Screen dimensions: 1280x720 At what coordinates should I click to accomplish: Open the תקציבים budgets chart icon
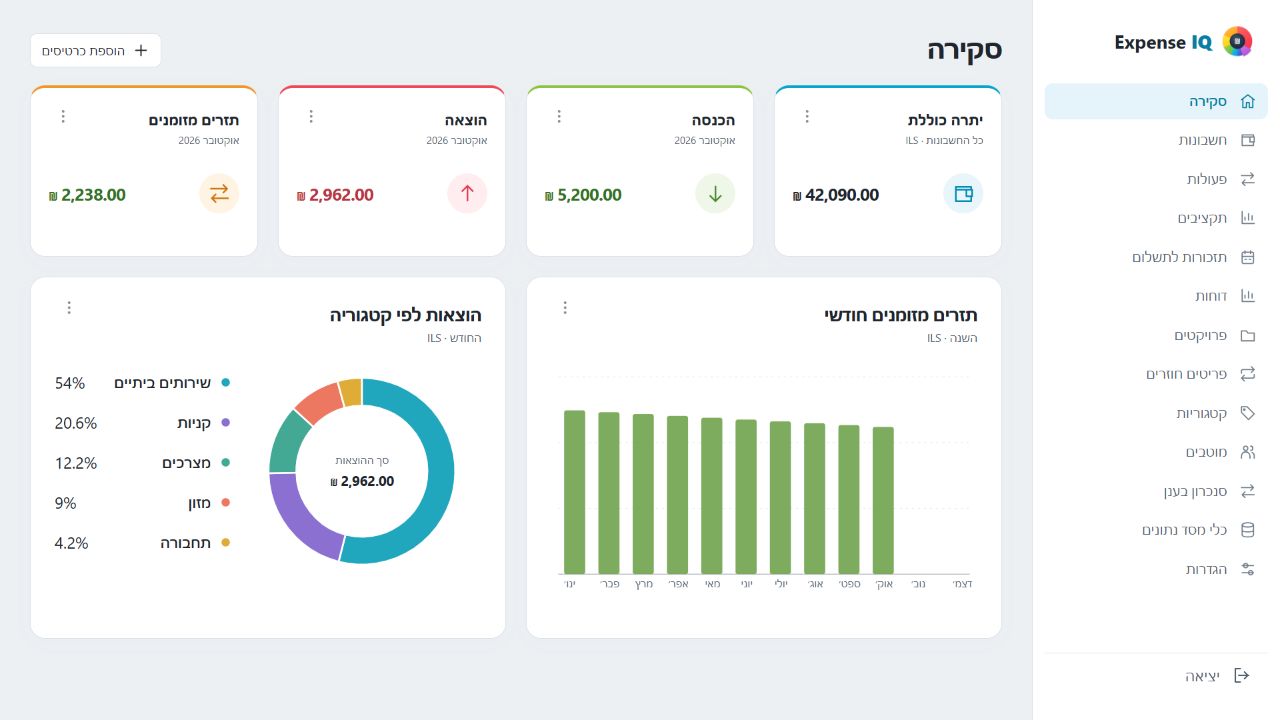pyautogui.click(x=1247, y=218)
